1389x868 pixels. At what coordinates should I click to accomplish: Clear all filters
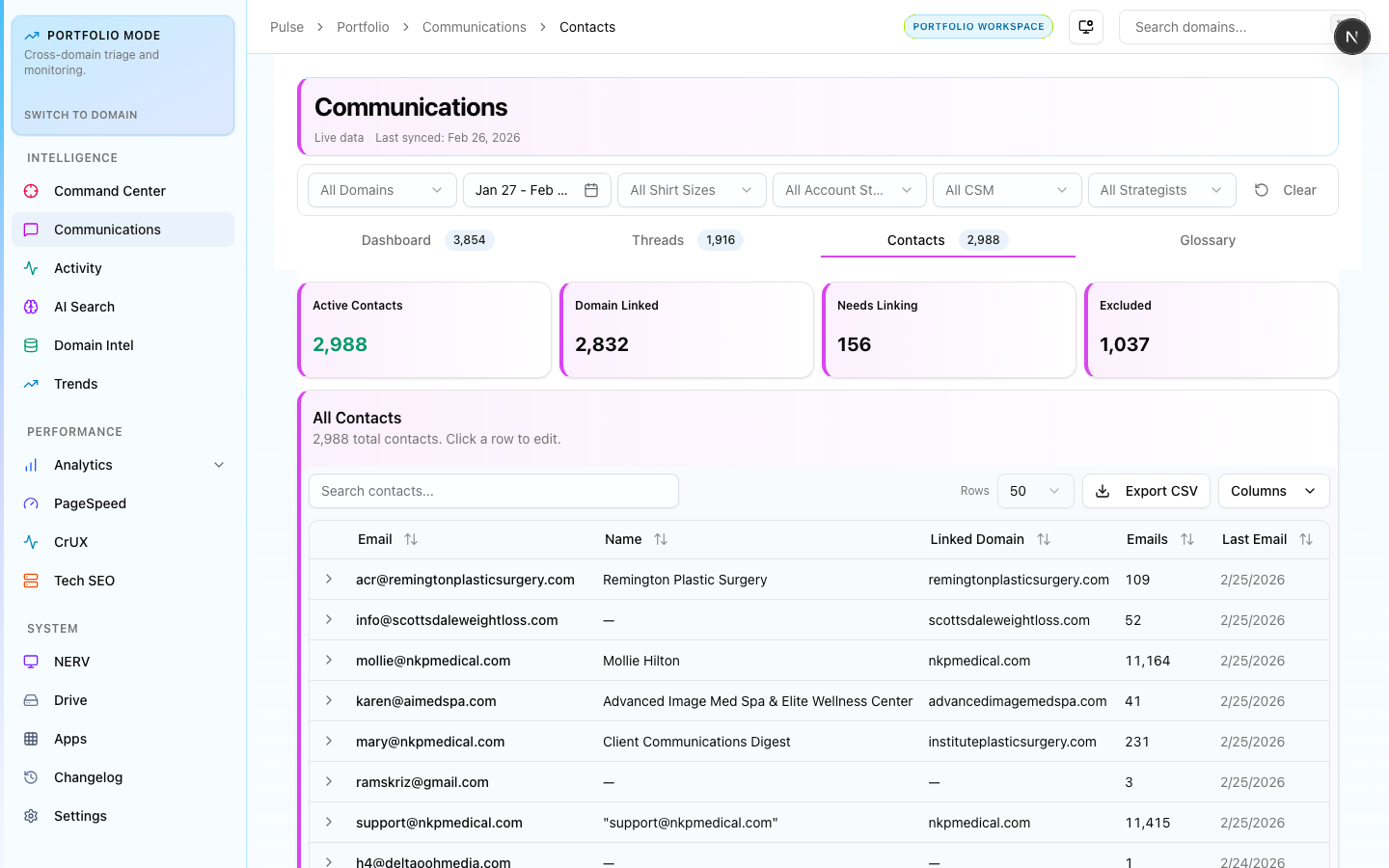(x=1286, y=190)
